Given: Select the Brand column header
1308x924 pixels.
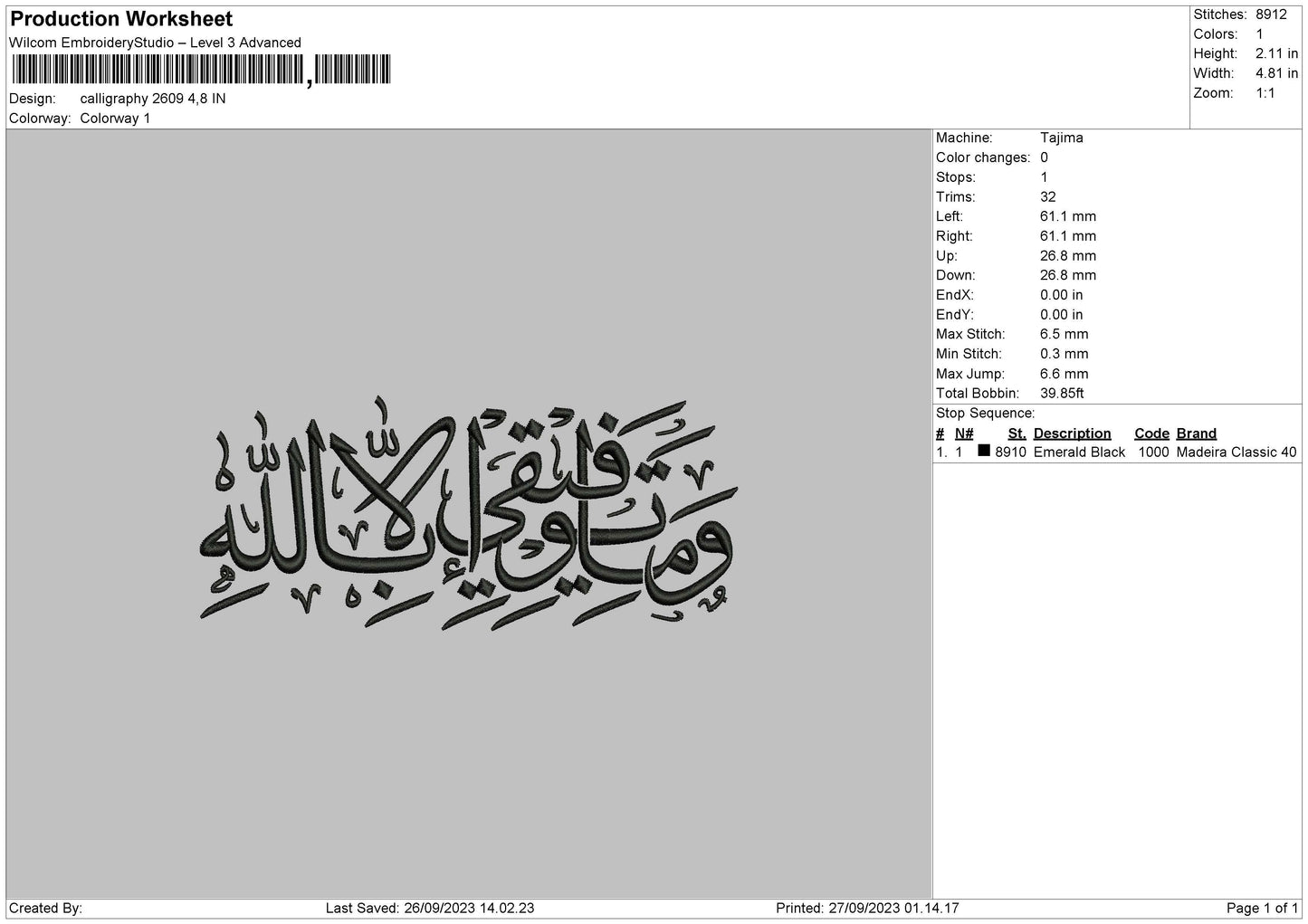Looking at the screenshot, I should tap(1196, 433).
